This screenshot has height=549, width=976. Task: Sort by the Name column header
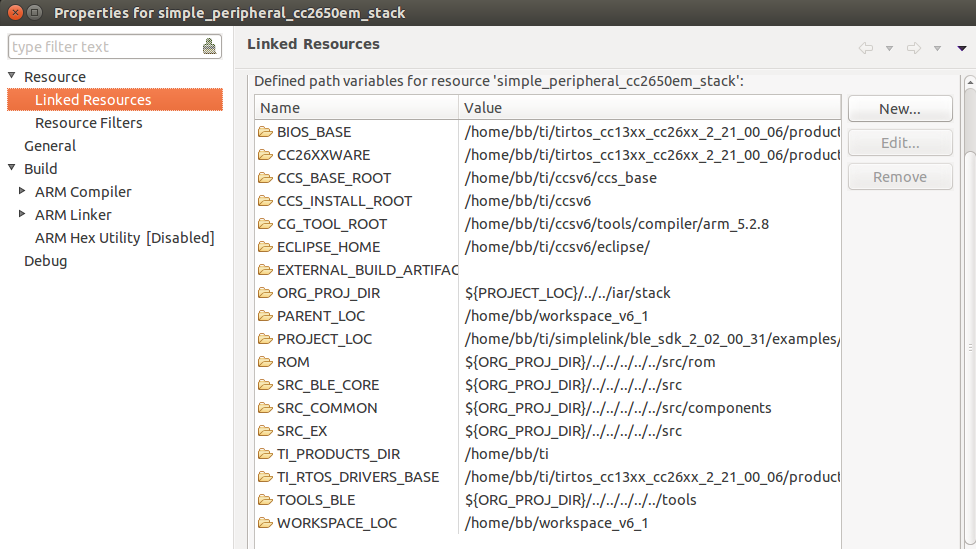[x=357, y=108]
